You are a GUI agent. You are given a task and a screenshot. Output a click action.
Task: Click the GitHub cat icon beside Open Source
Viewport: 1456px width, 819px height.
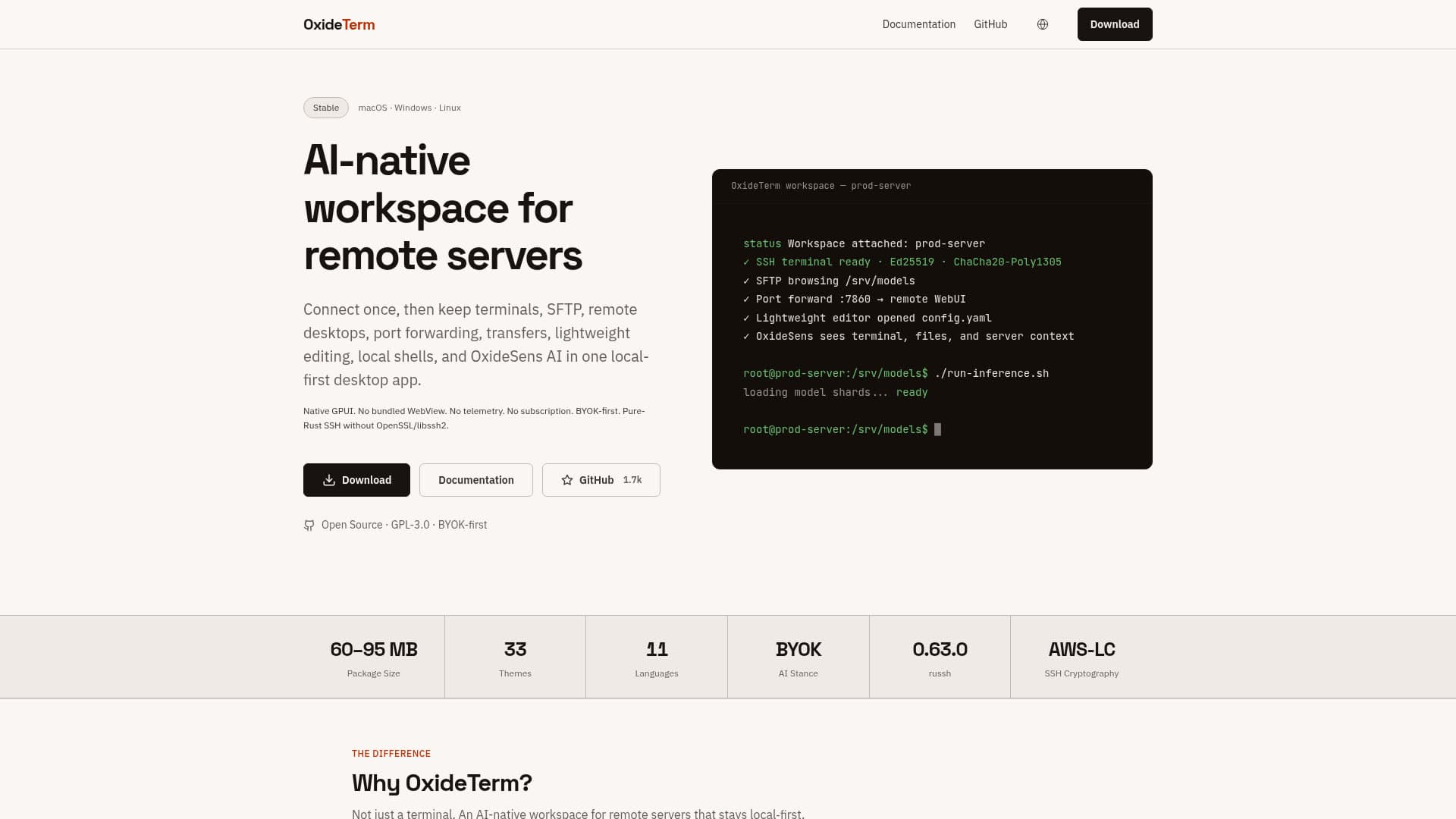coord(309,525)
